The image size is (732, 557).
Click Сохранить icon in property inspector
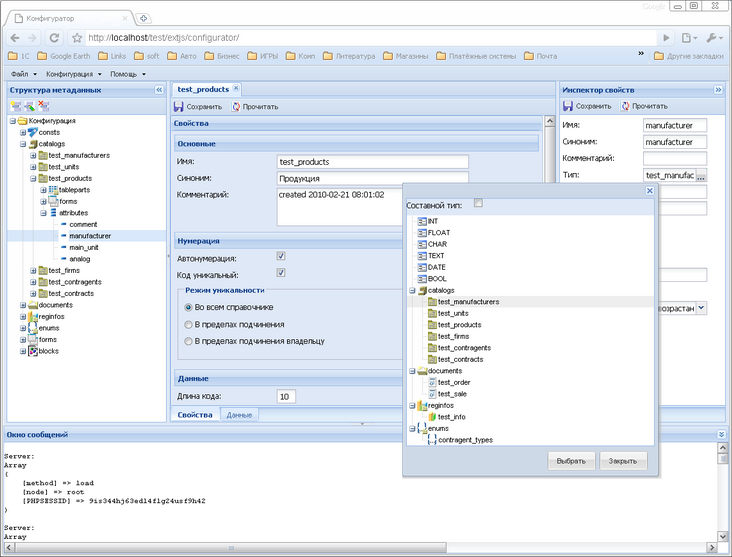(x=568, y=106)
